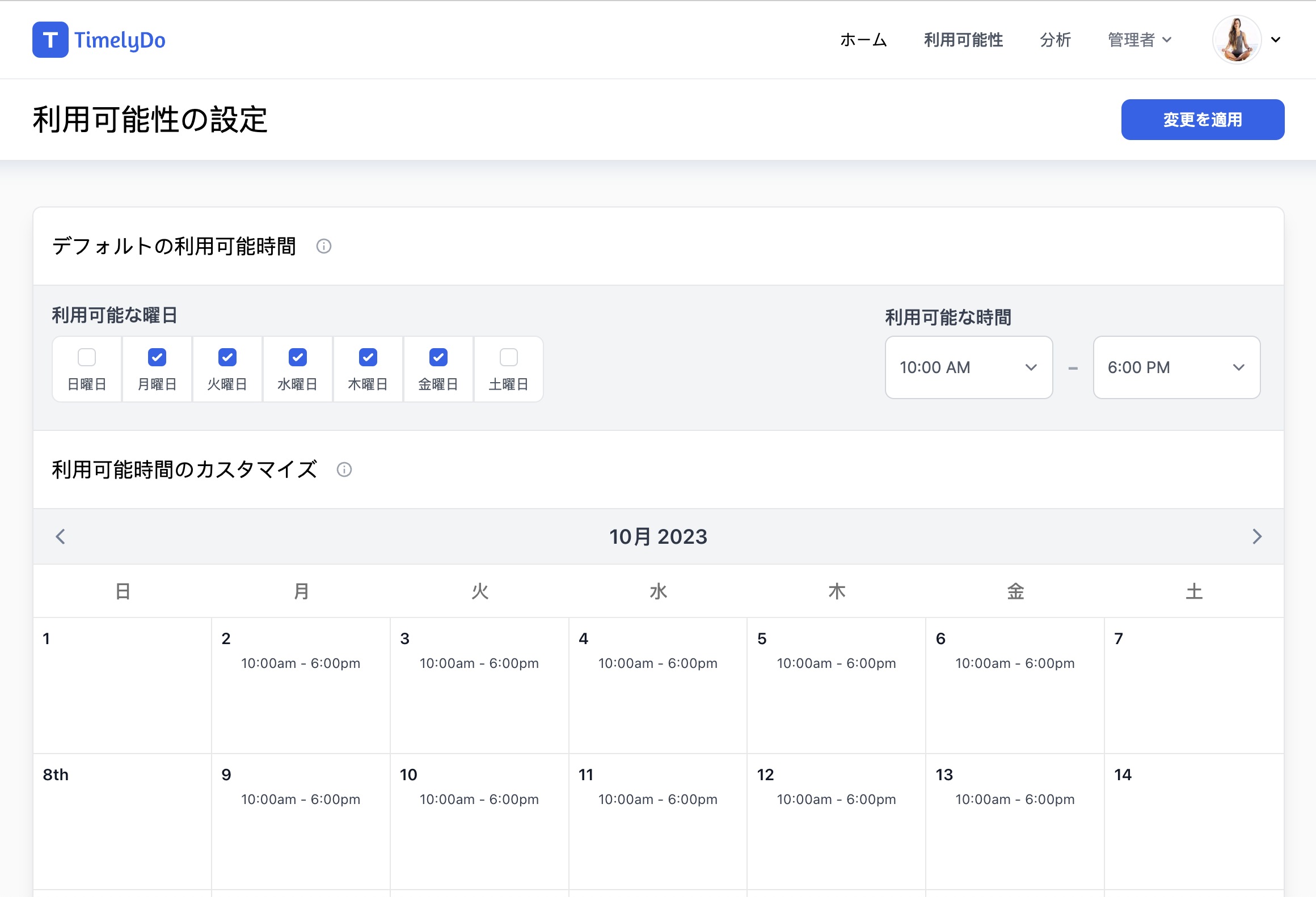This screenshot has width=1316, height=897.
Task: Select October 9 calendar cell
Action: point(301,822)
